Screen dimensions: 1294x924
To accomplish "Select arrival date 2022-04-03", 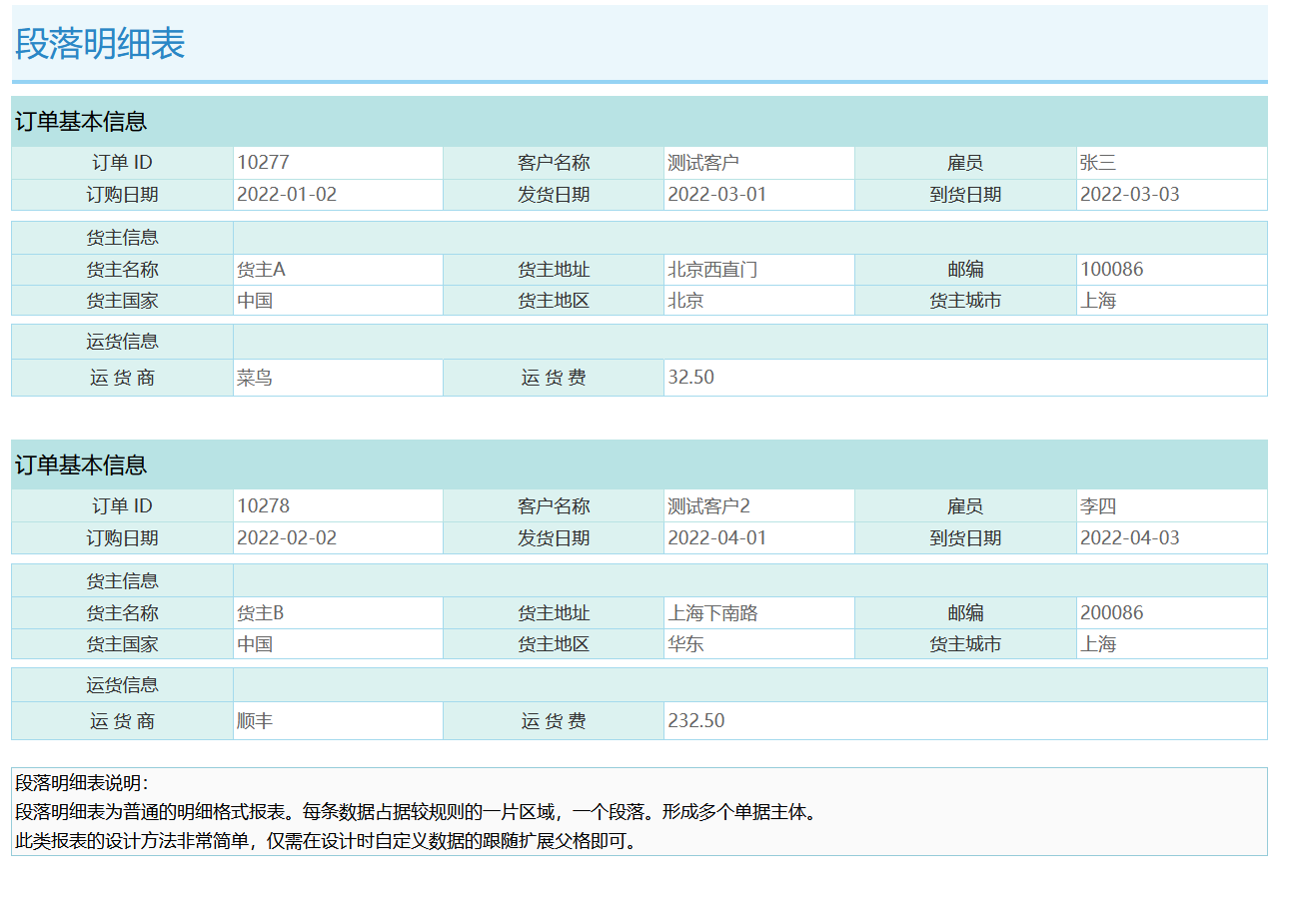I will (x=1130, y=537).
